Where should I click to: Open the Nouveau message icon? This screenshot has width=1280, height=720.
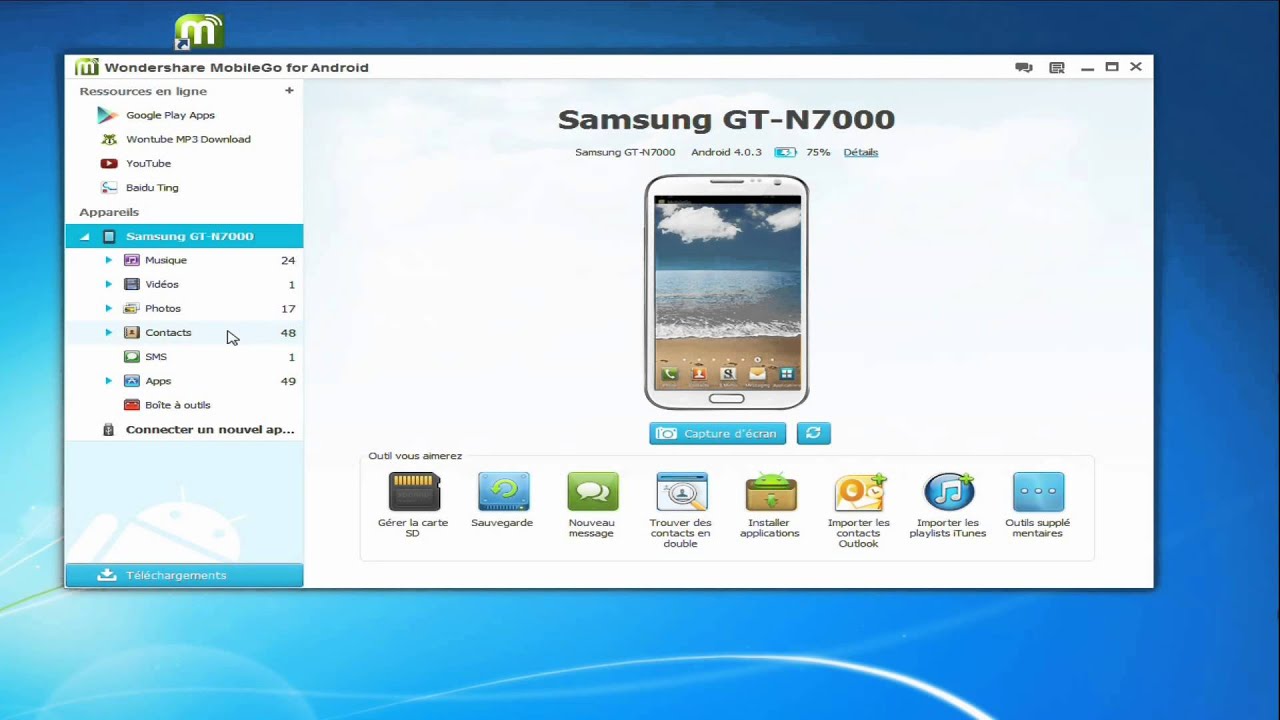point(592,492)
